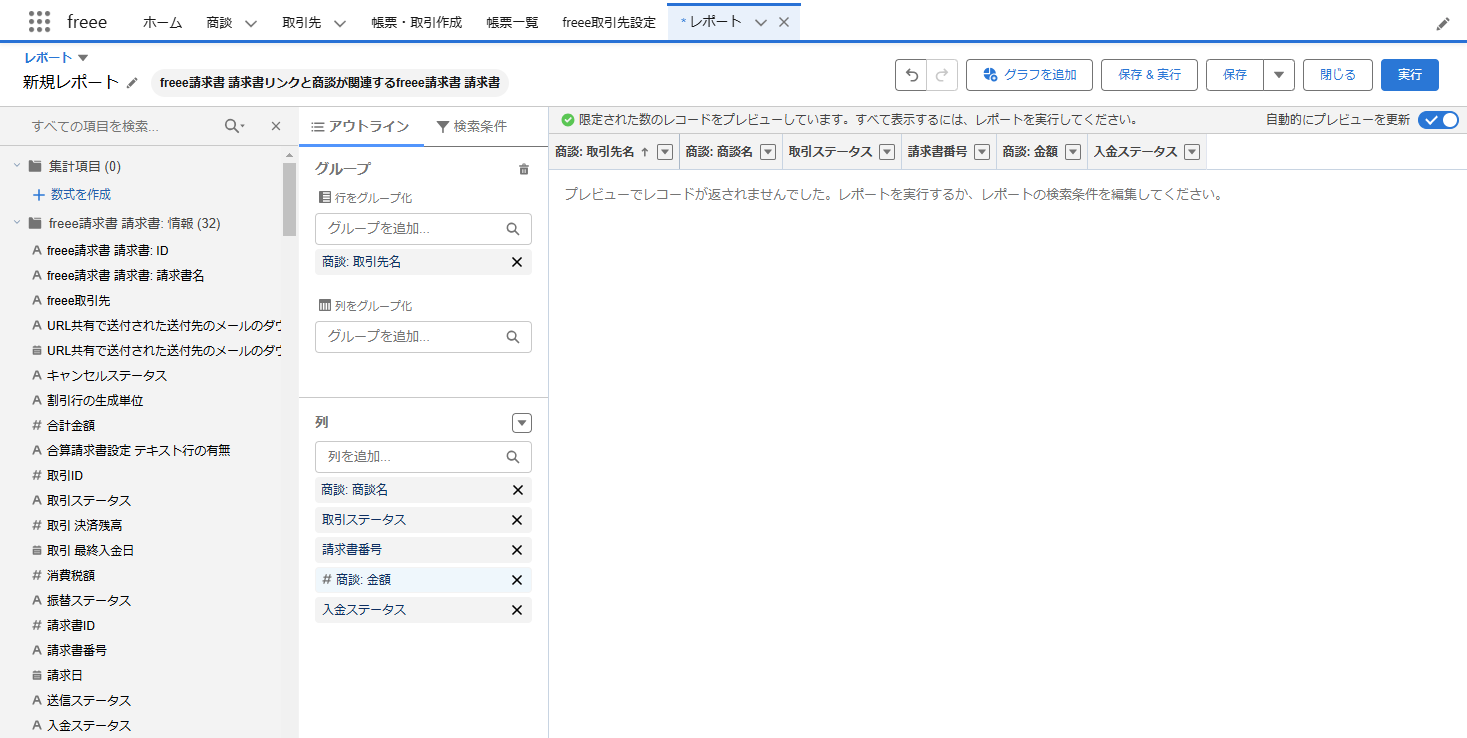Select field freee取引先
Screen dimensions: 1467x738
point(78,300)
